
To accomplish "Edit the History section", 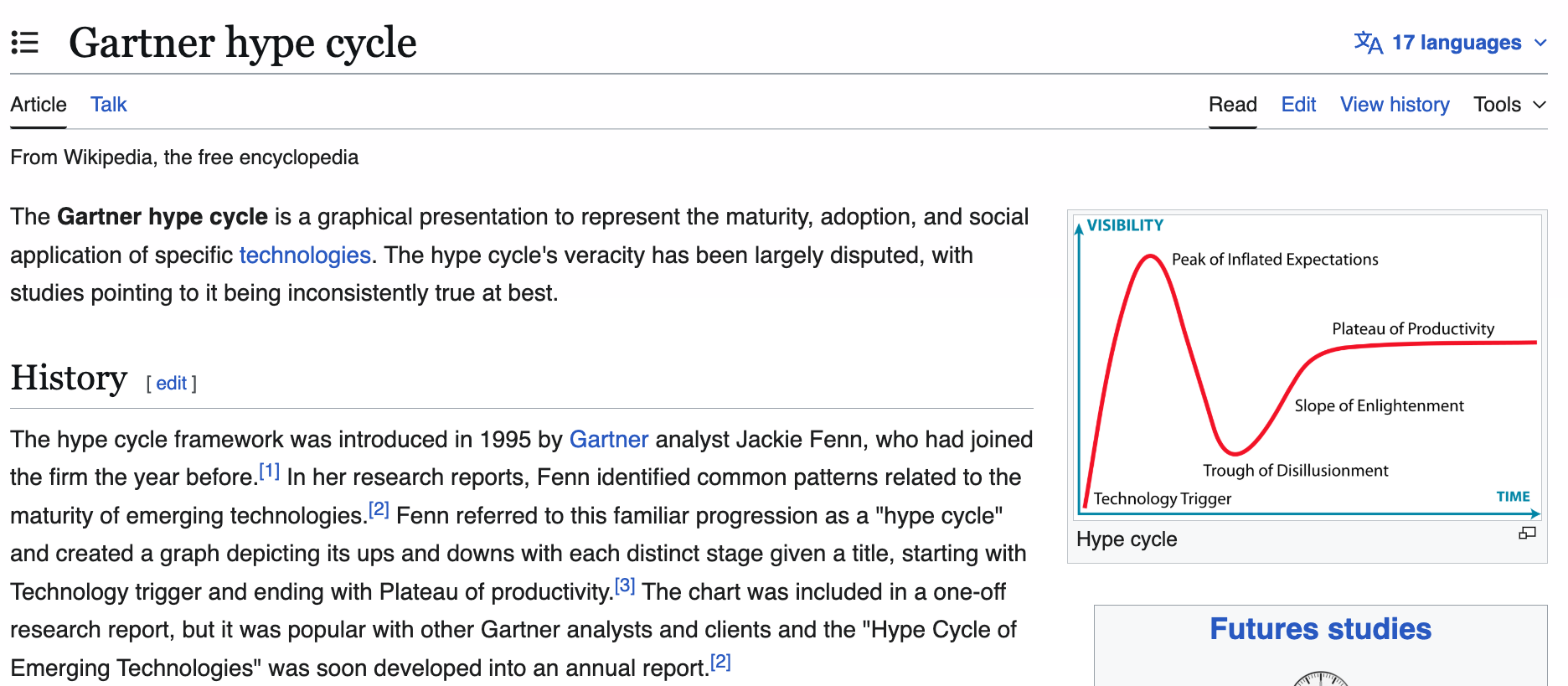I will coord(171,384).
